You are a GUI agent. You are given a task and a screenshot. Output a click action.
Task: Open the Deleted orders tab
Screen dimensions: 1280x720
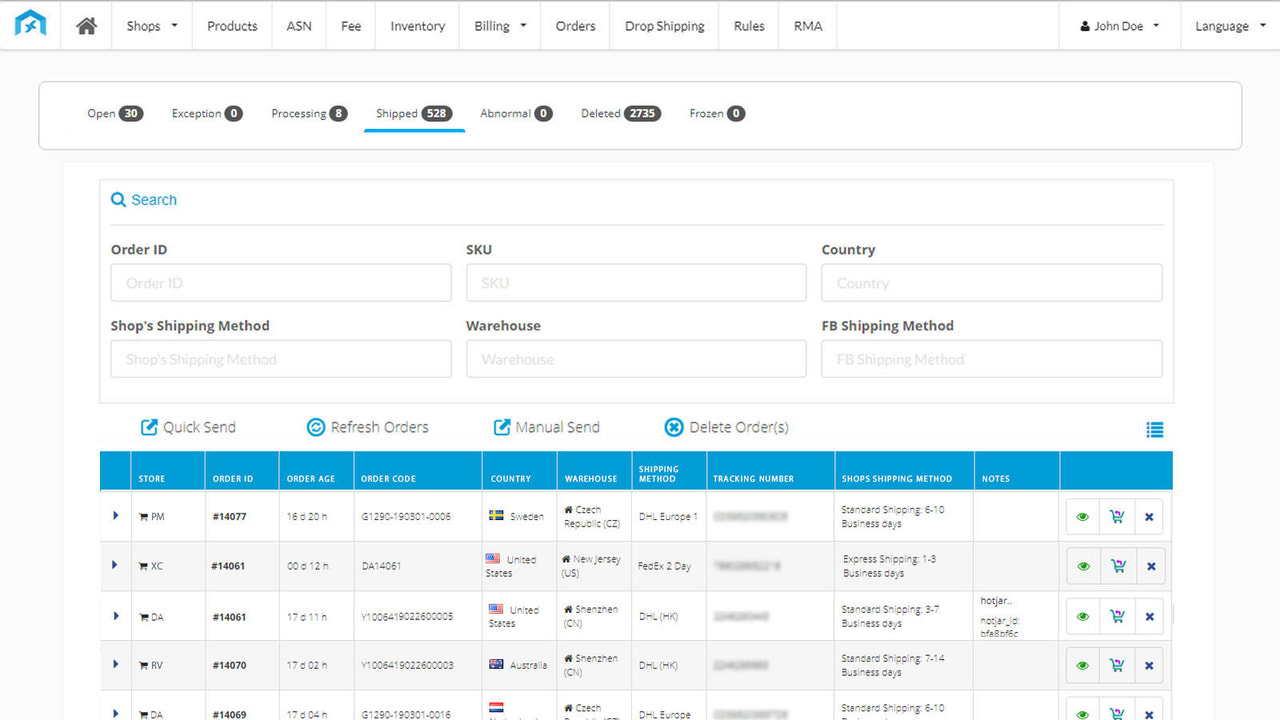[x=620, y=113]
